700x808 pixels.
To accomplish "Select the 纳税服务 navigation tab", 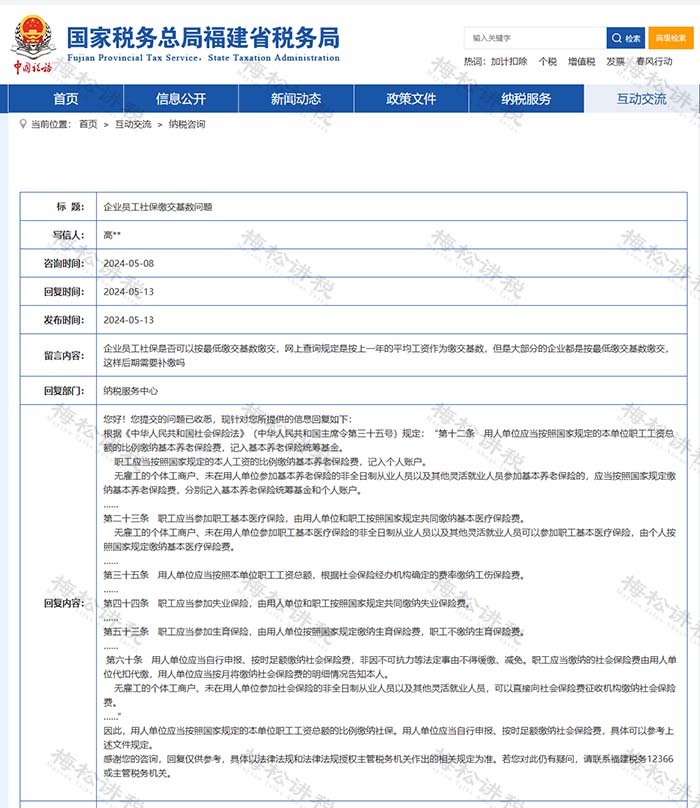I will pyautogui.click(x=526, y=99).
